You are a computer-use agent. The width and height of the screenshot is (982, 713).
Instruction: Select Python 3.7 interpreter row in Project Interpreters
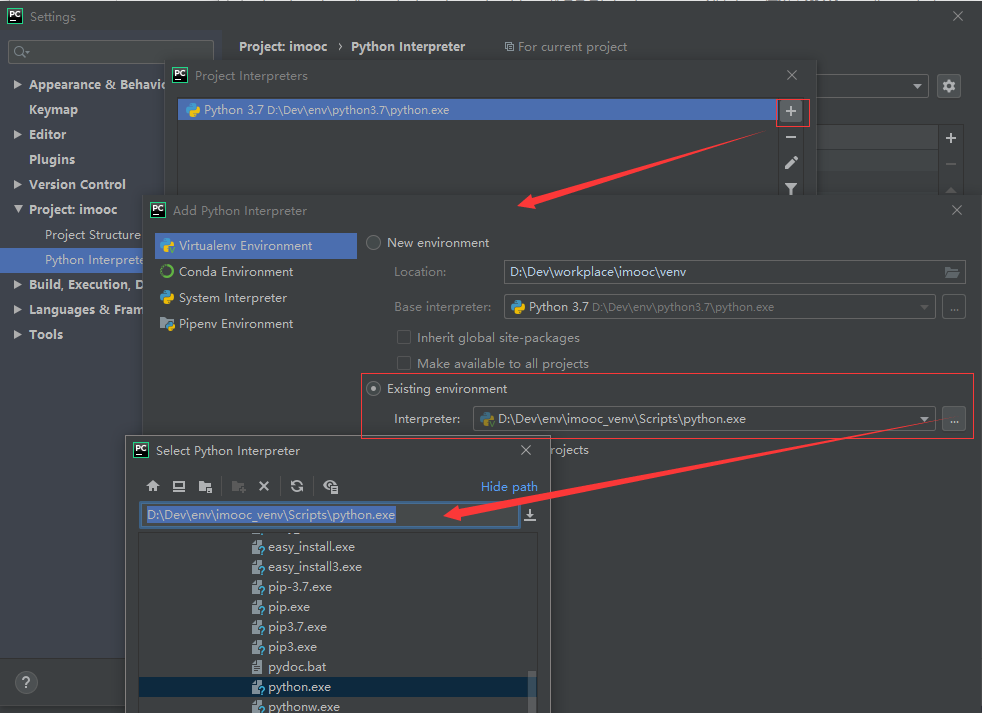[477, 110]
